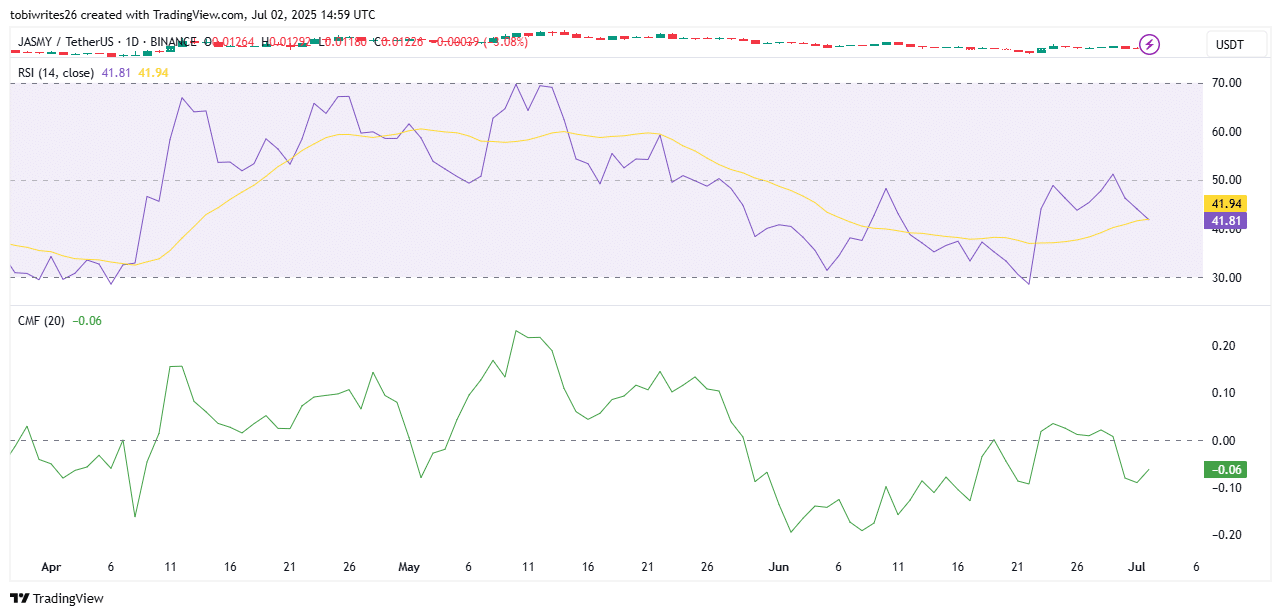Click the Jun label on time axis
The width and height of the screenshot is (1281, 616).
point(779,567)
